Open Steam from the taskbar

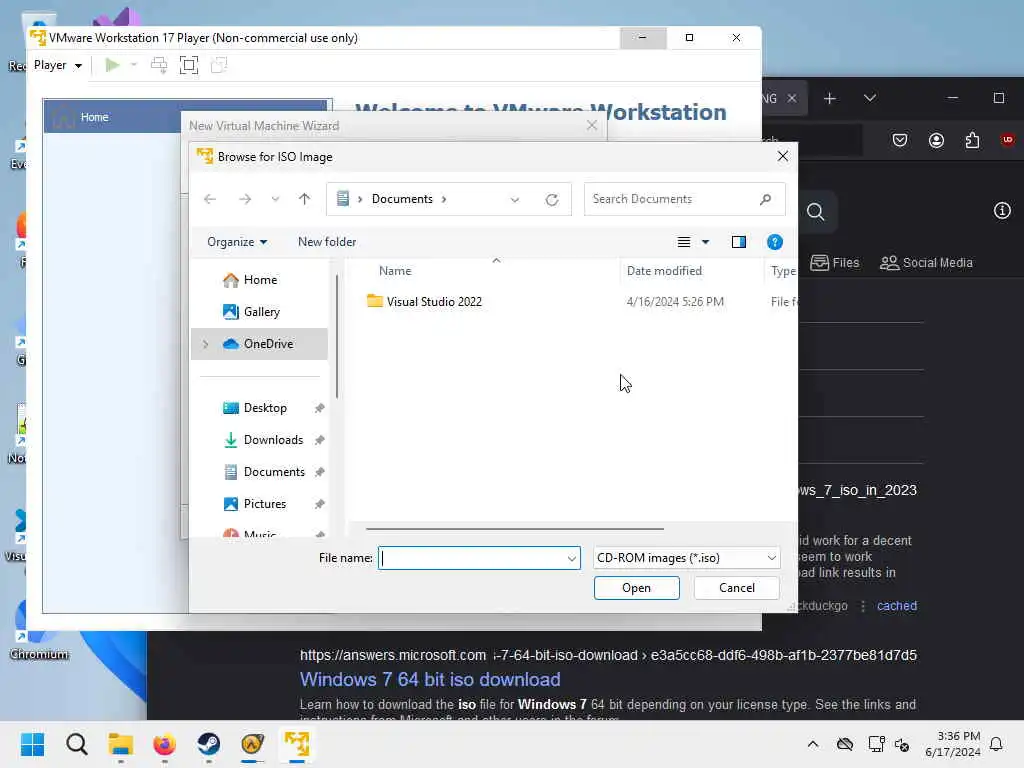[209, 744]
